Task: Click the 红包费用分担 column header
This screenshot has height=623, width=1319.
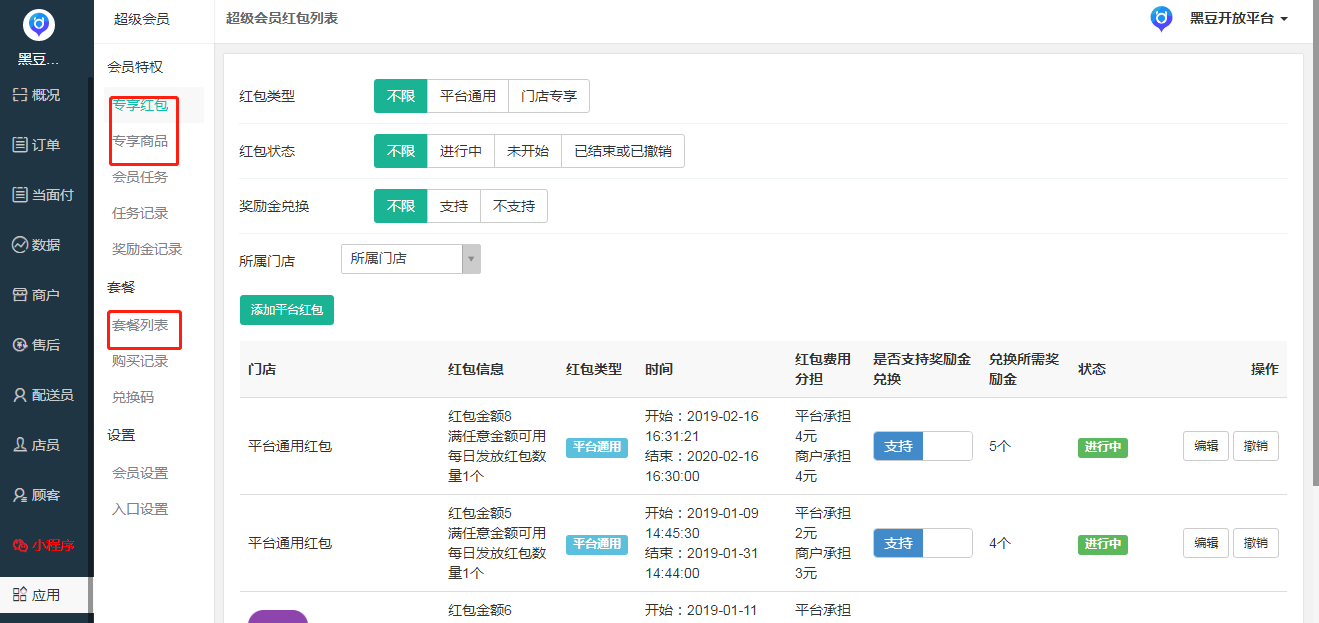Action: [x=823, y=369]
